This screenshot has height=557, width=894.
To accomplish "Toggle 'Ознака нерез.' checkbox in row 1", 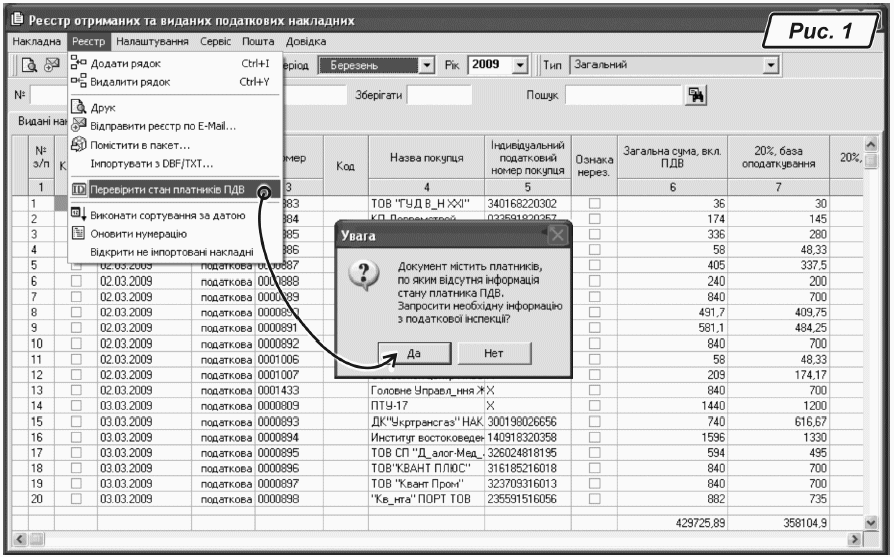I will [595, 204].
